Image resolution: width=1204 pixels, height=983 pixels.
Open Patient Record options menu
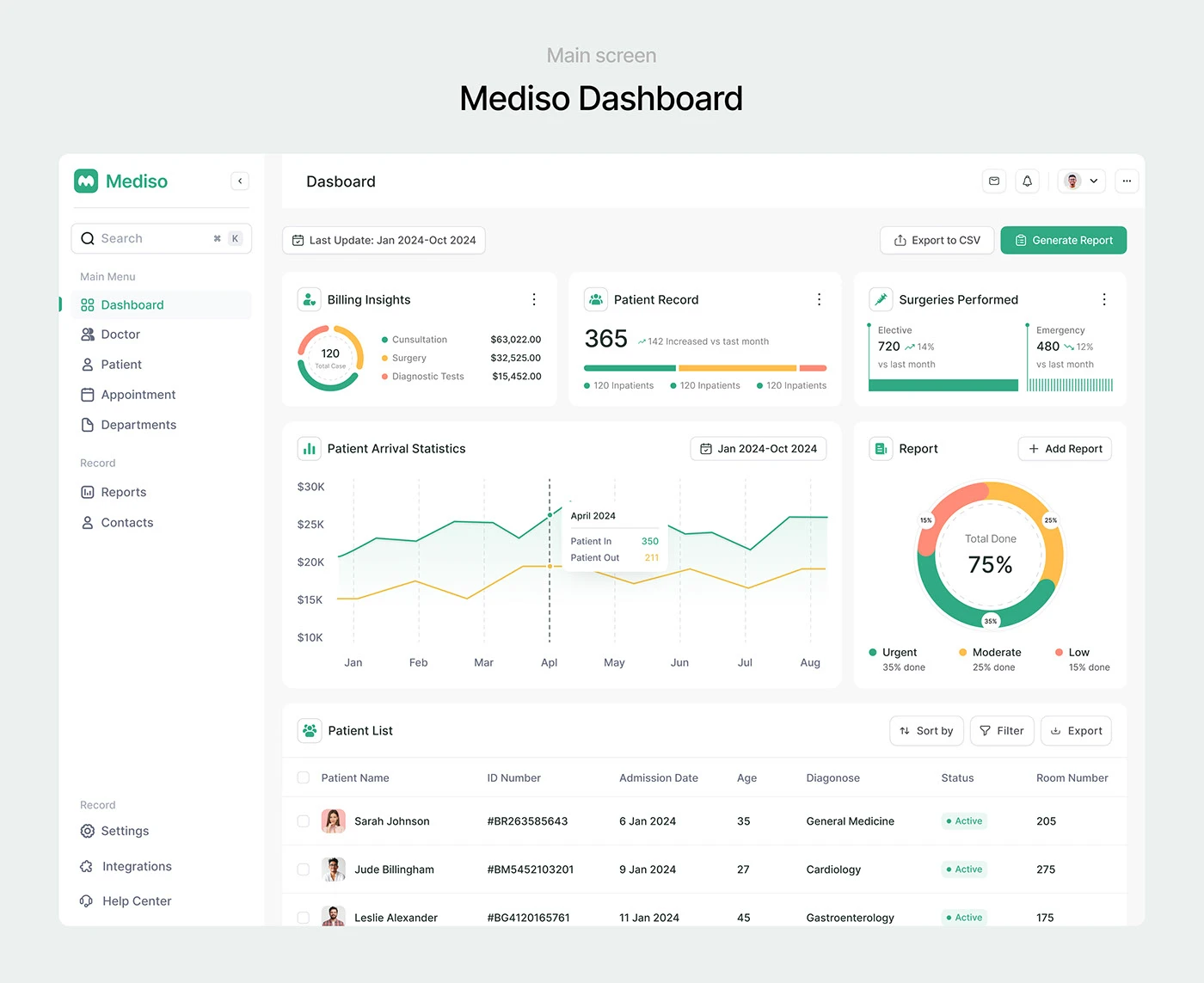819,299
